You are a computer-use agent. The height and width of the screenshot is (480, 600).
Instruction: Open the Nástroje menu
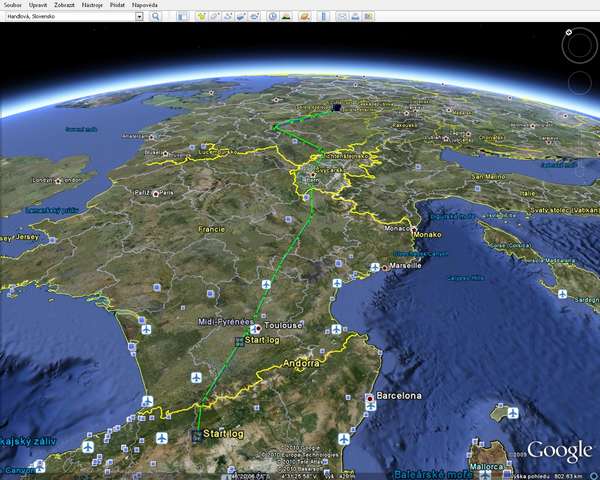pos(92,5)
